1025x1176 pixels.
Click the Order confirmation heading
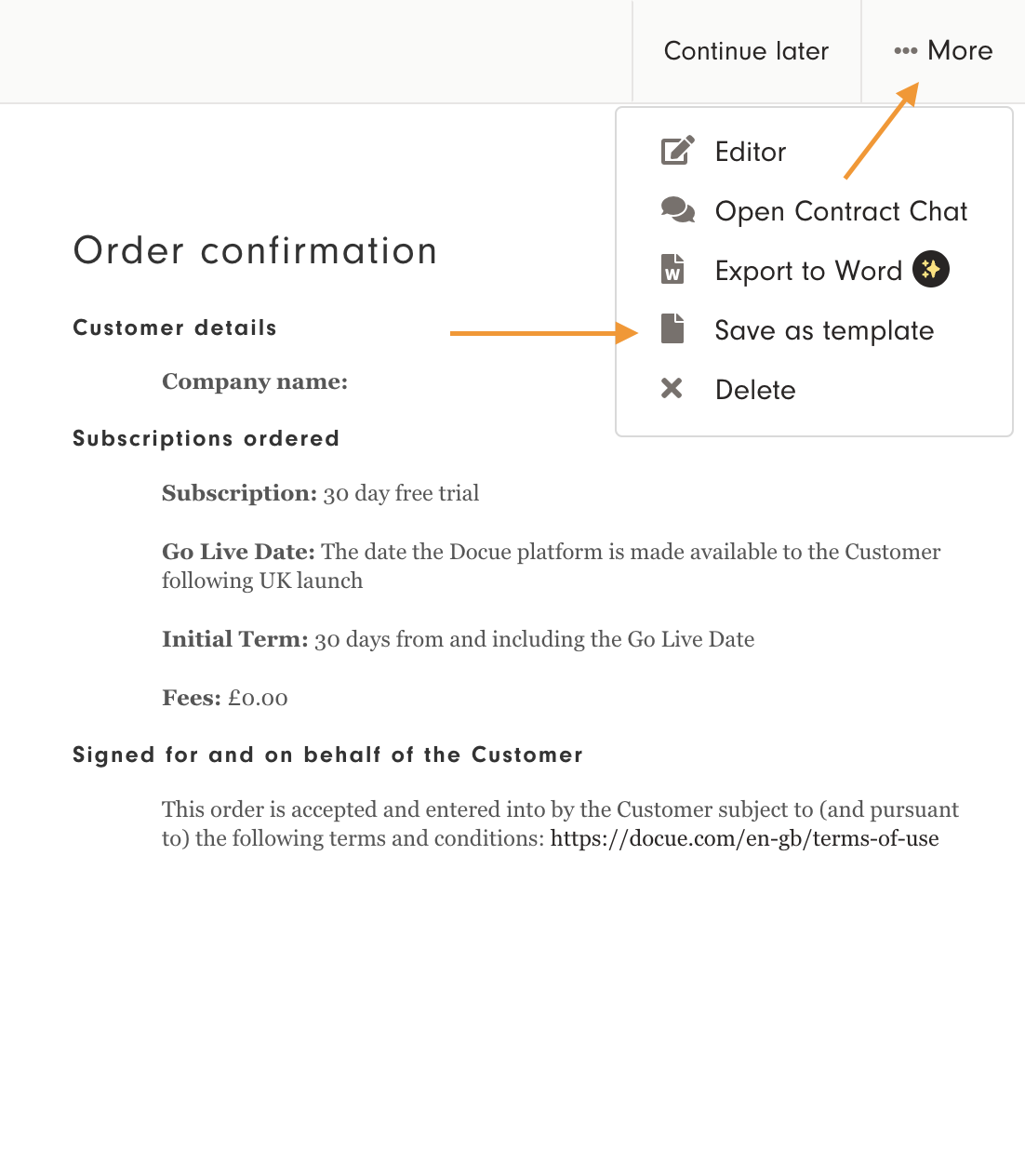pyautogui.click(x=255, y=251)
